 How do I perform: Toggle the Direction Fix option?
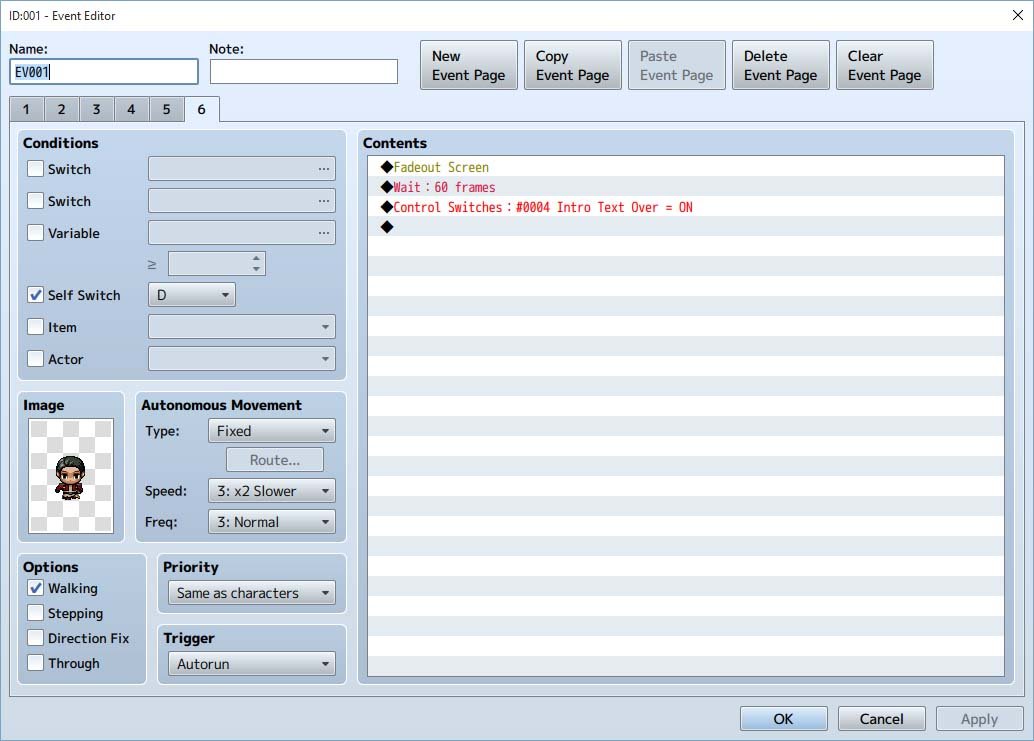coord(36,637)
